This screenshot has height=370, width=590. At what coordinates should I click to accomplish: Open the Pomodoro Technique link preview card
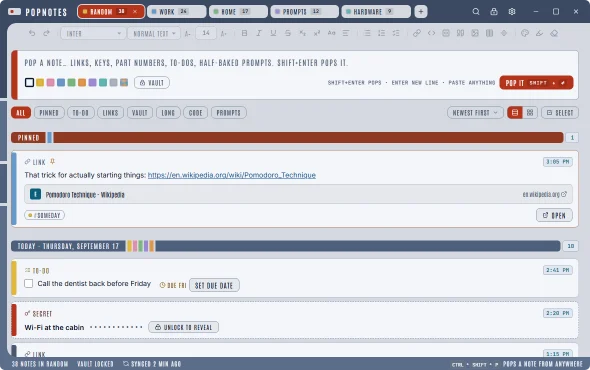click(x=298, y=194)
